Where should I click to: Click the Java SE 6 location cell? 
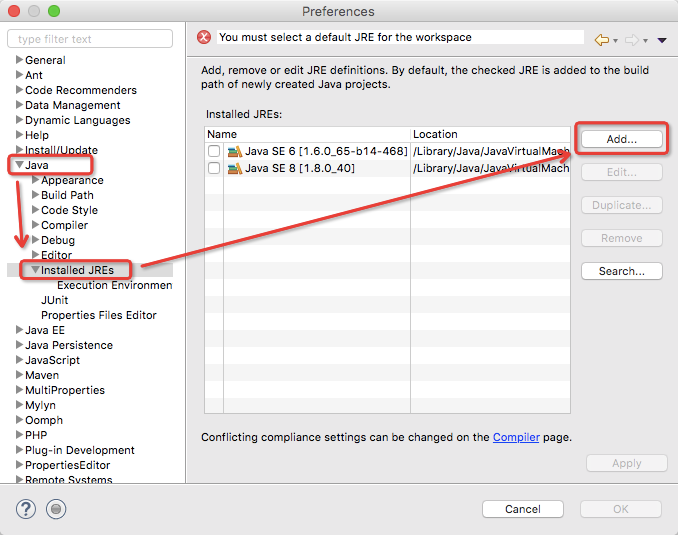491,151
